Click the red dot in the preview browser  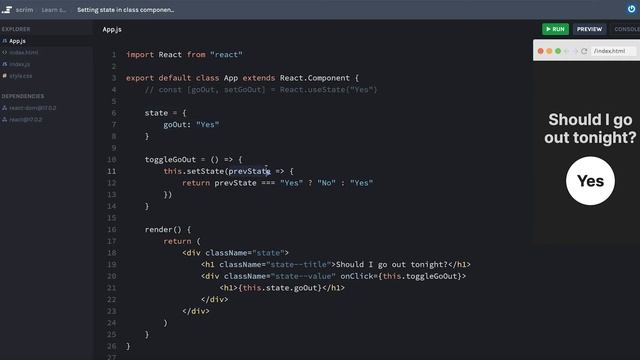click(540, 51)
